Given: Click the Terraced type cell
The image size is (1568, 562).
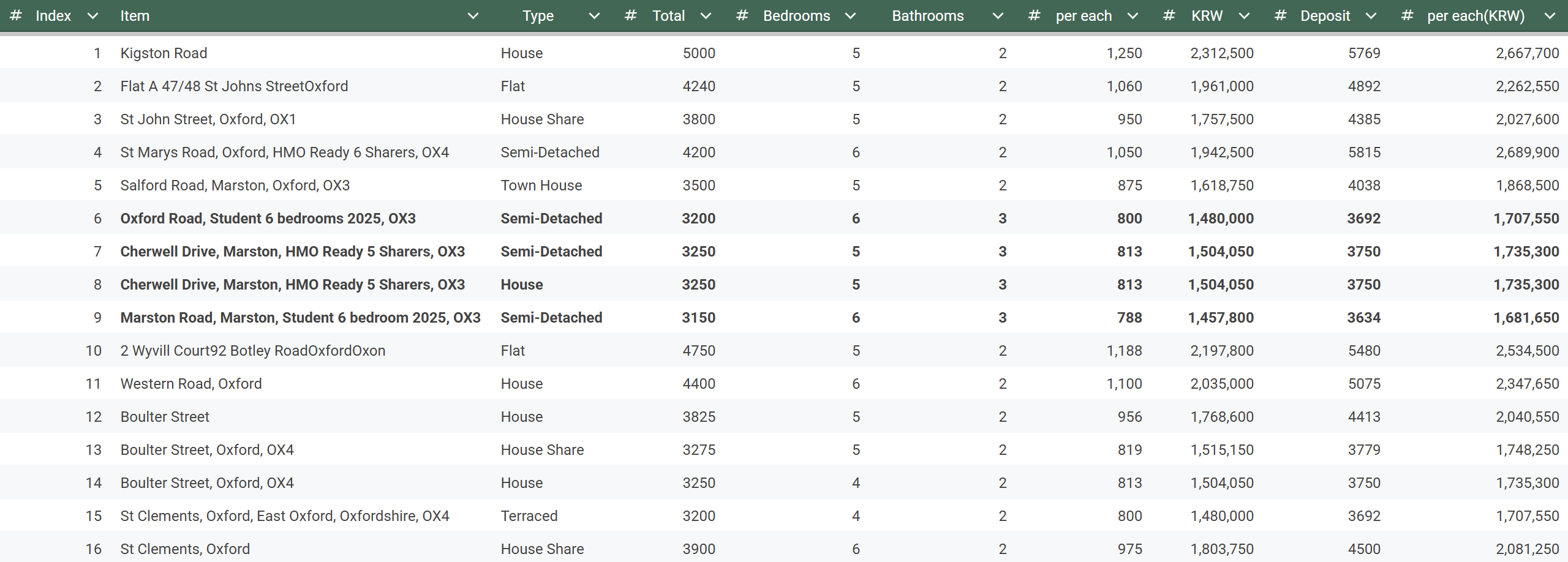Looking at the screenshot, I should click(x=529, y=516).
